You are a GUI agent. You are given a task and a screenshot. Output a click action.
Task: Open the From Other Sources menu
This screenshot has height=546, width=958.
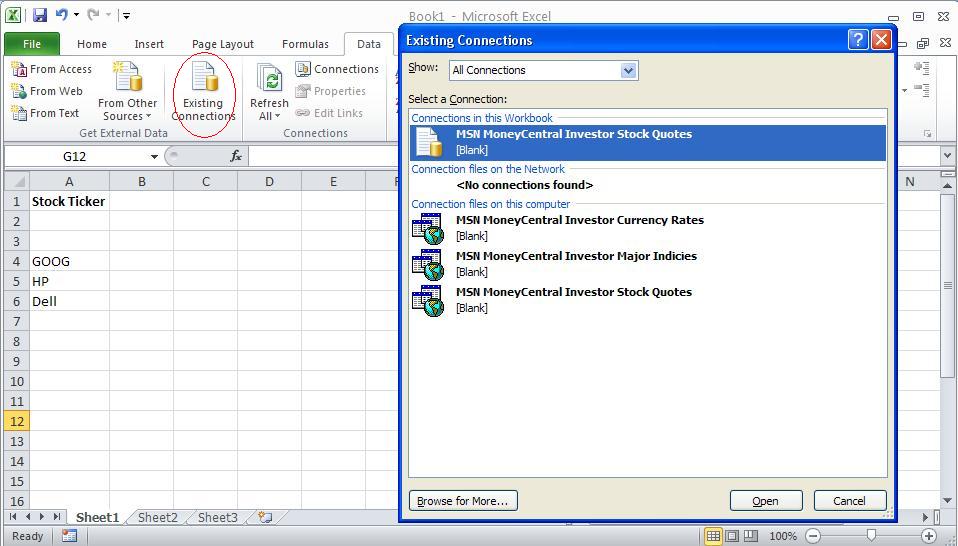[x=128, y=90]
